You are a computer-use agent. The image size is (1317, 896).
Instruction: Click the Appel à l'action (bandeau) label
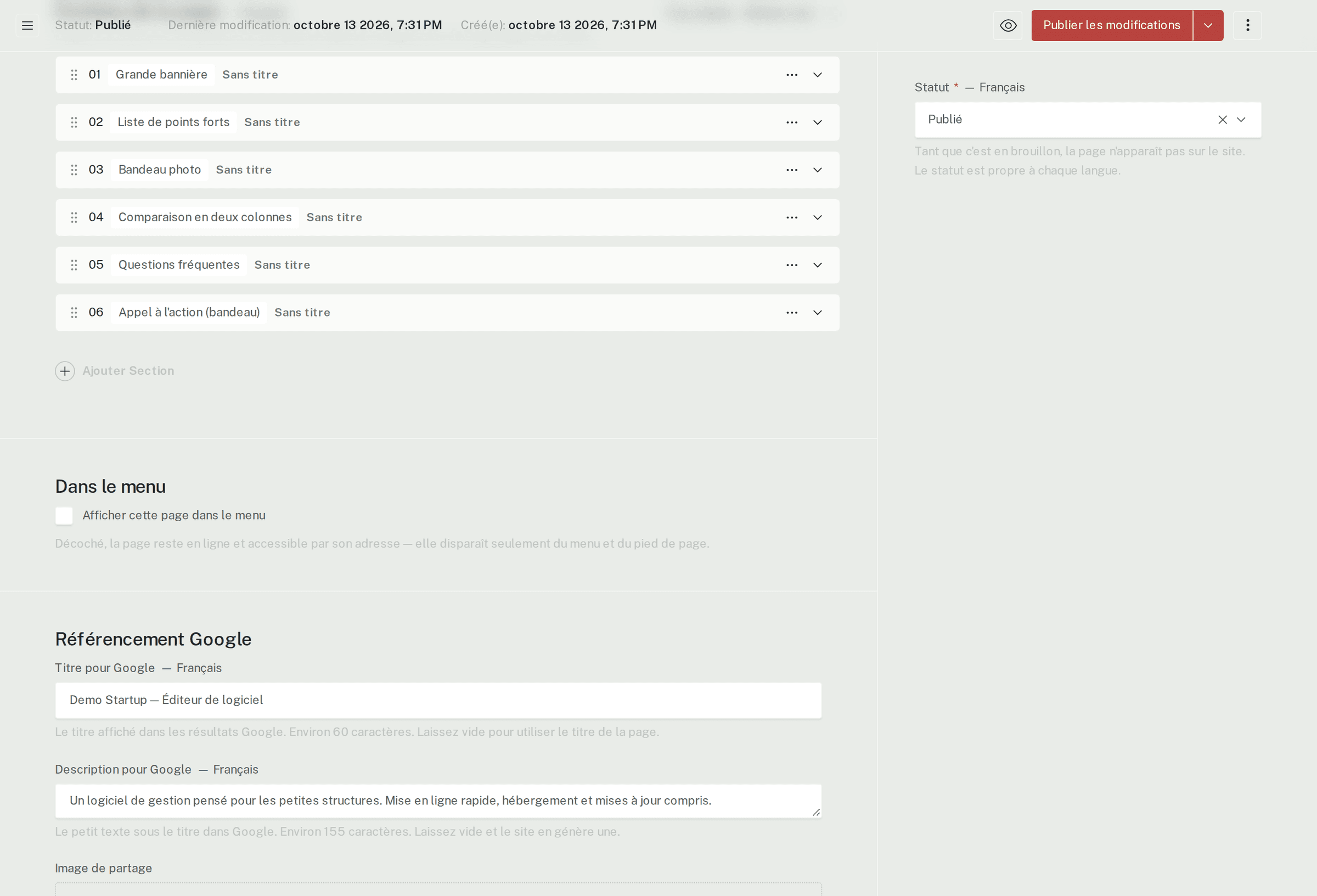tap(189, 313)
